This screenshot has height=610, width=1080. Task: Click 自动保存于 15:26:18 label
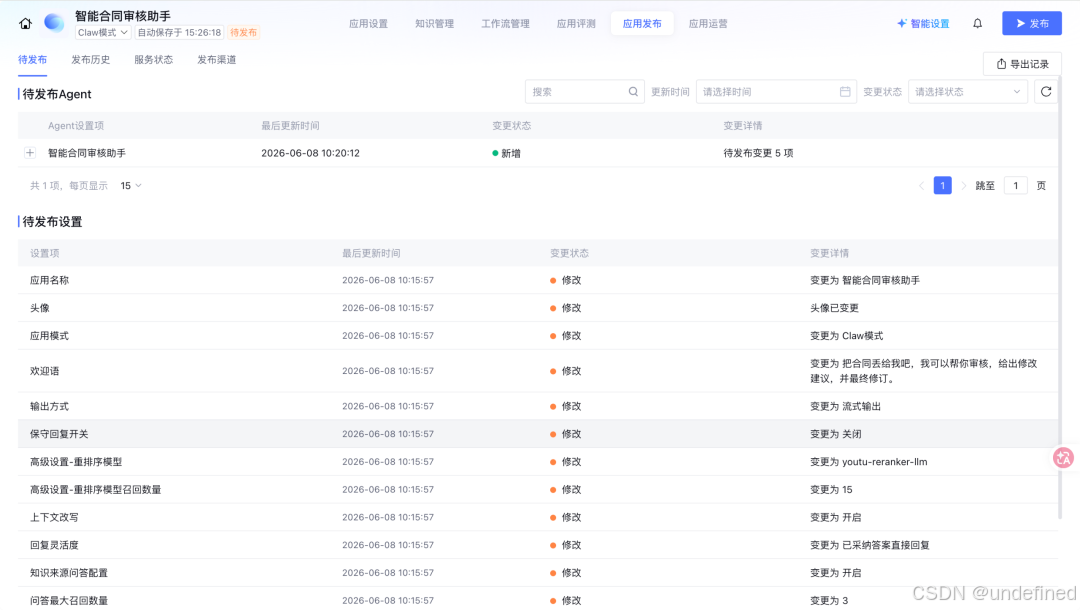coord(179,32)
